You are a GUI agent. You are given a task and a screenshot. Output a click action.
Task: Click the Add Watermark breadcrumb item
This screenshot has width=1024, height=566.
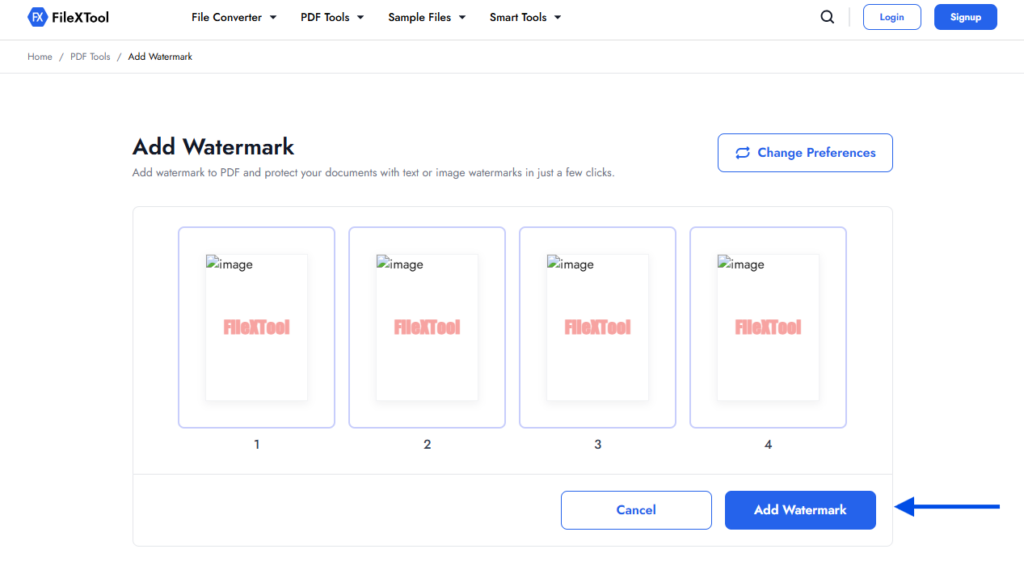click(160, 57)
